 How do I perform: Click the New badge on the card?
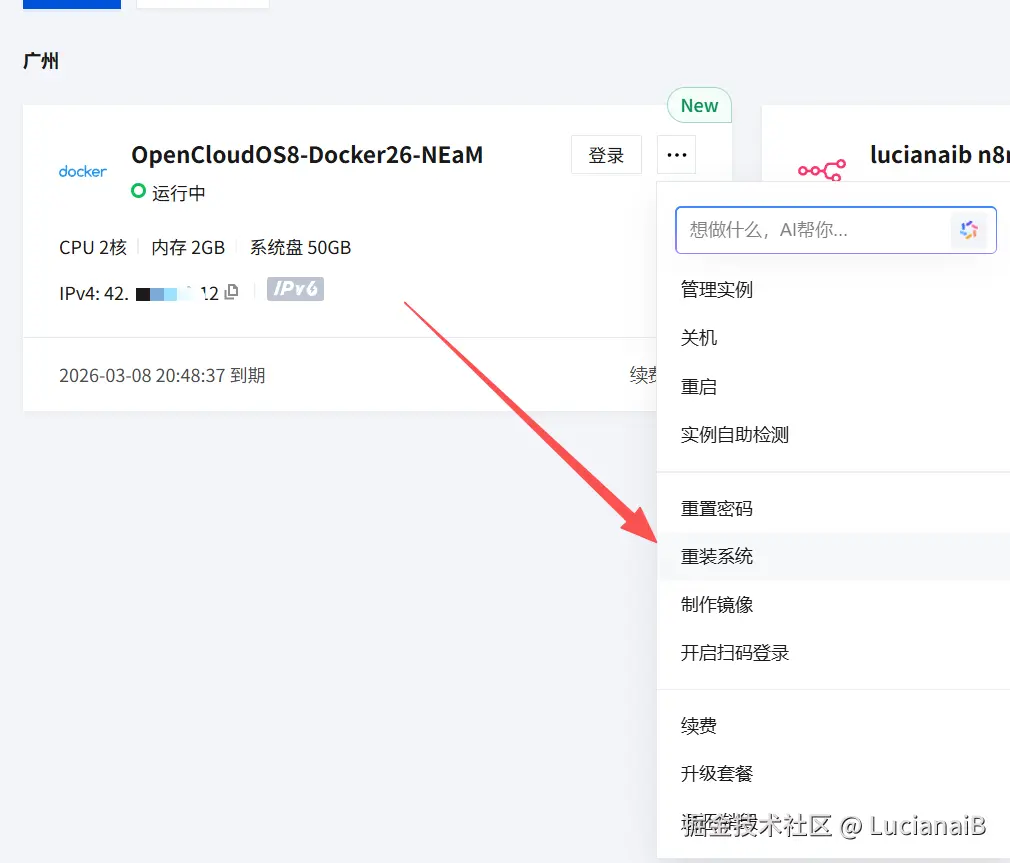(699, 106)
